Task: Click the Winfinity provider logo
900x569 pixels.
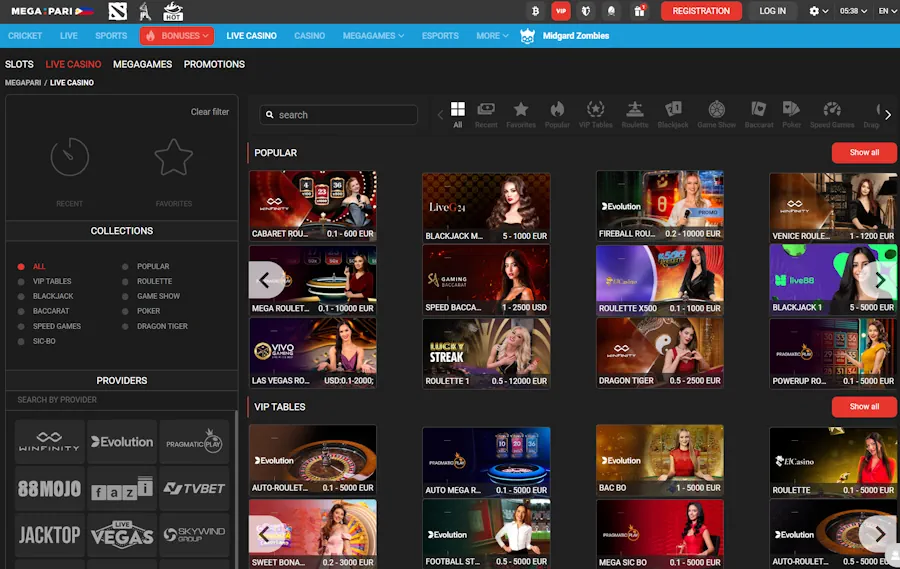Action: pyautogui.click(x=49, y=442)
